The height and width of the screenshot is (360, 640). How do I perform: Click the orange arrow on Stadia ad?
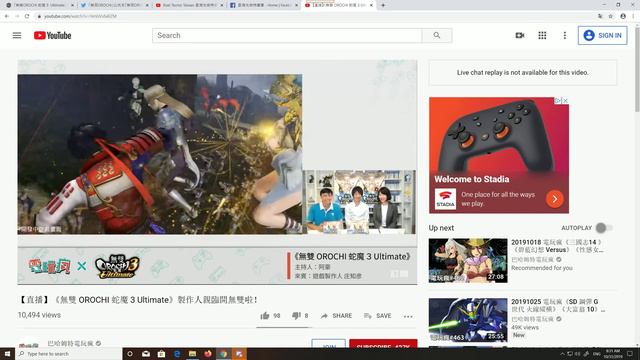coord(555,199)
